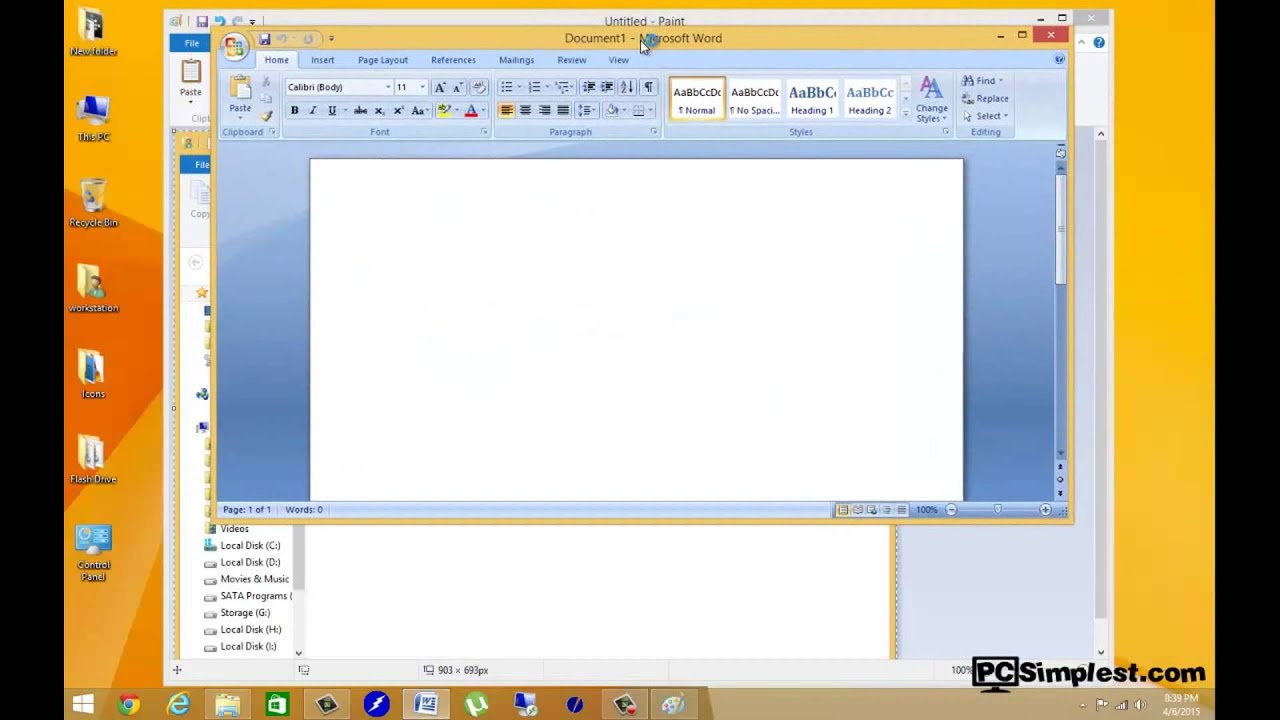Apply the Heading 2 style

click(869, 99)
